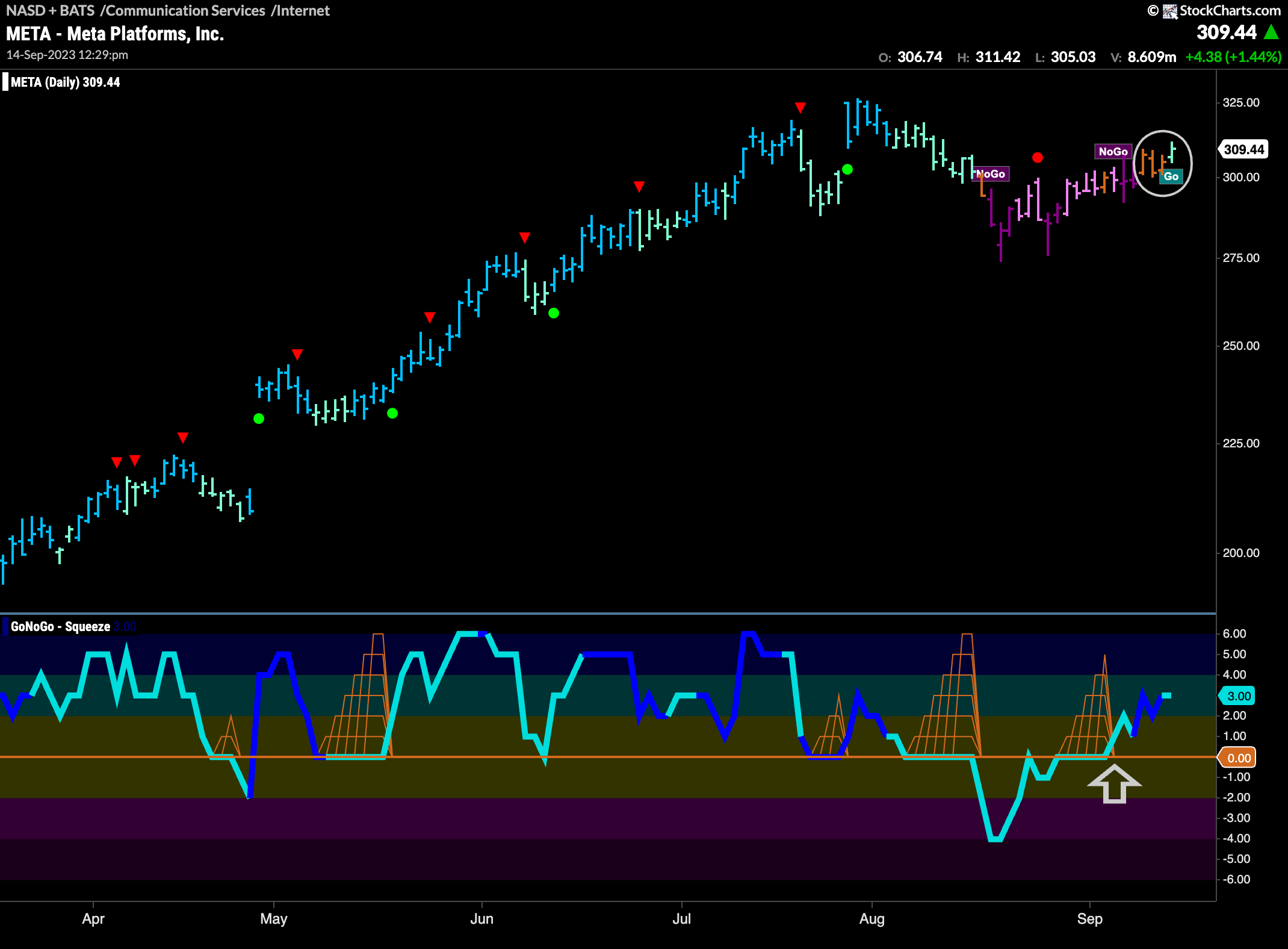This screenshot has height=949, width=1288.
Task: Click the 309.44 price tag on axis
Action: (x=1243, y=149)
